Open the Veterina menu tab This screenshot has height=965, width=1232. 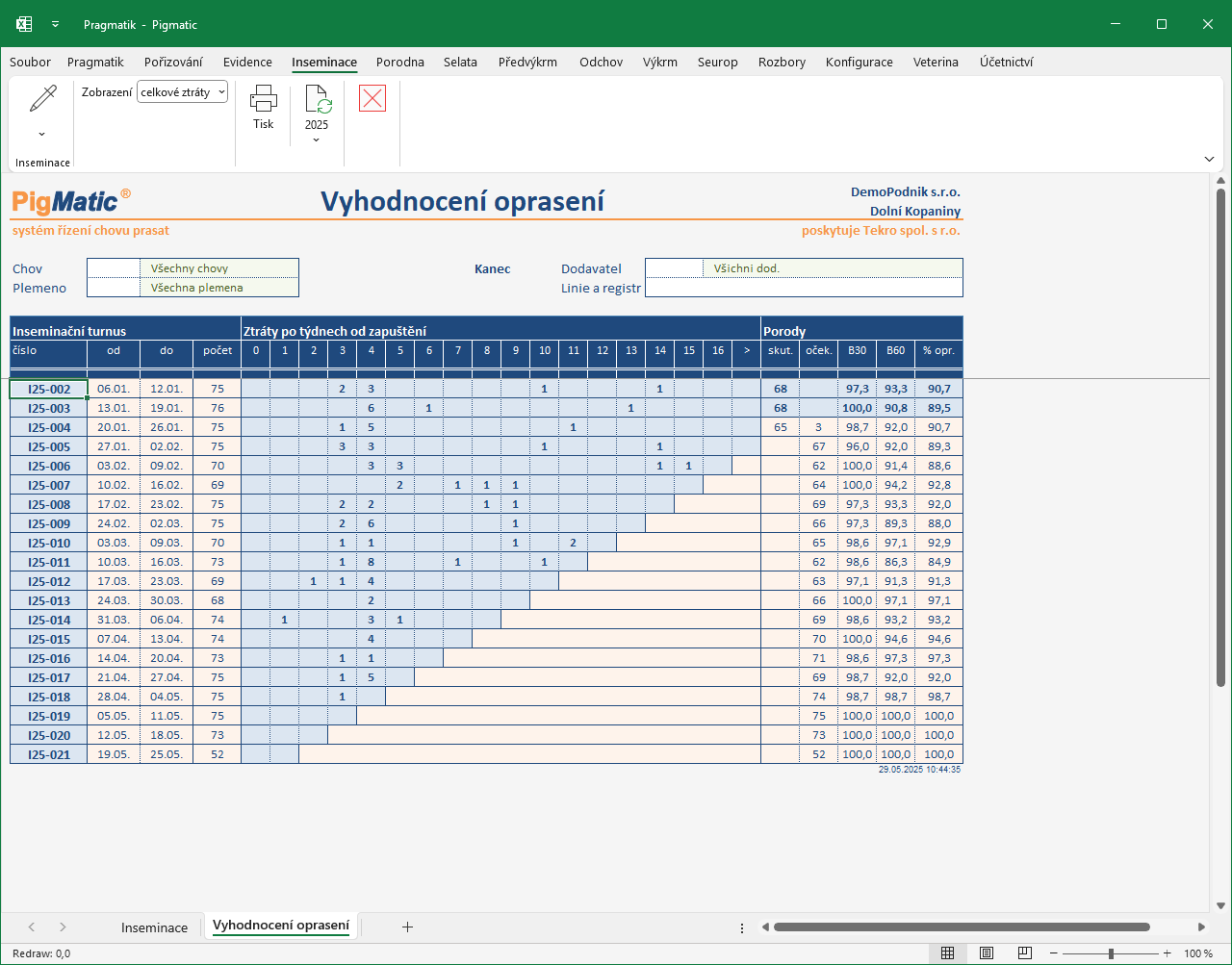coord(936,62)
